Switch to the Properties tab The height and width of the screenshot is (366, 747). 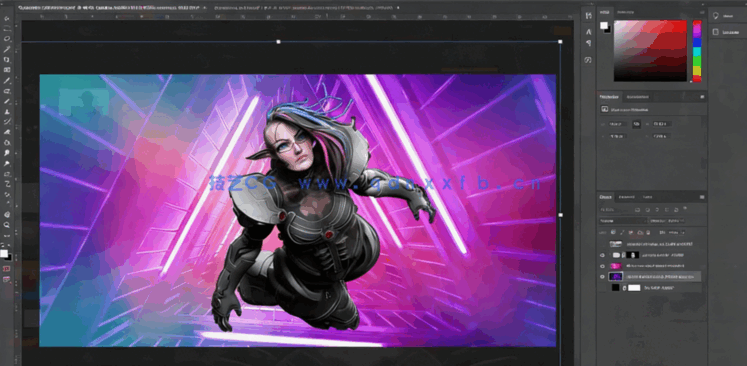click(x=609, y=97)
